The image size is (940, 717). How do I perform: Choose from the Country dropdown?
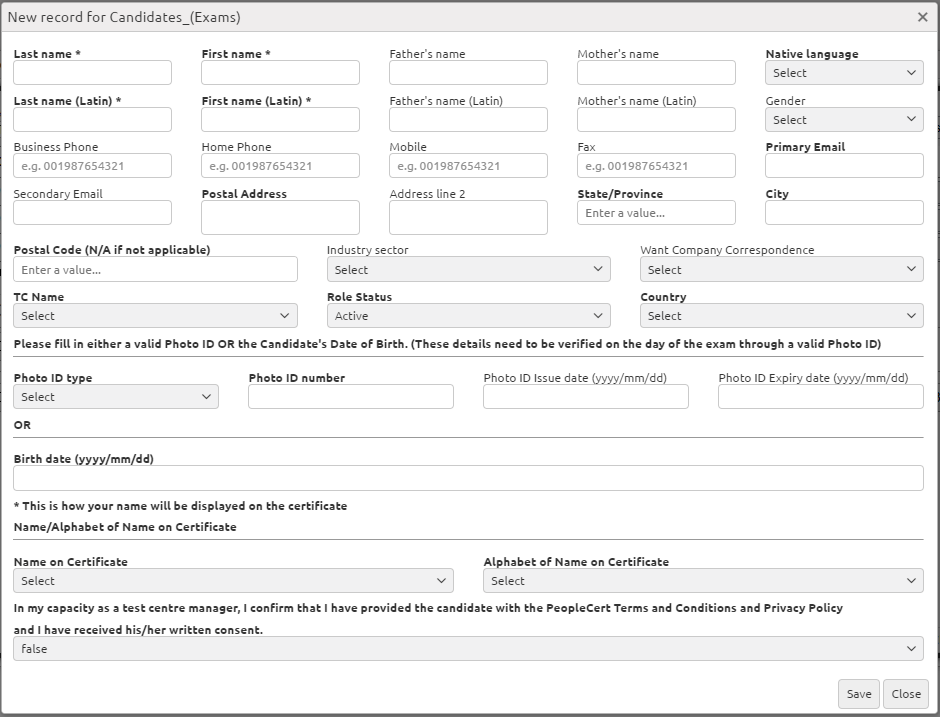[782, 315]
